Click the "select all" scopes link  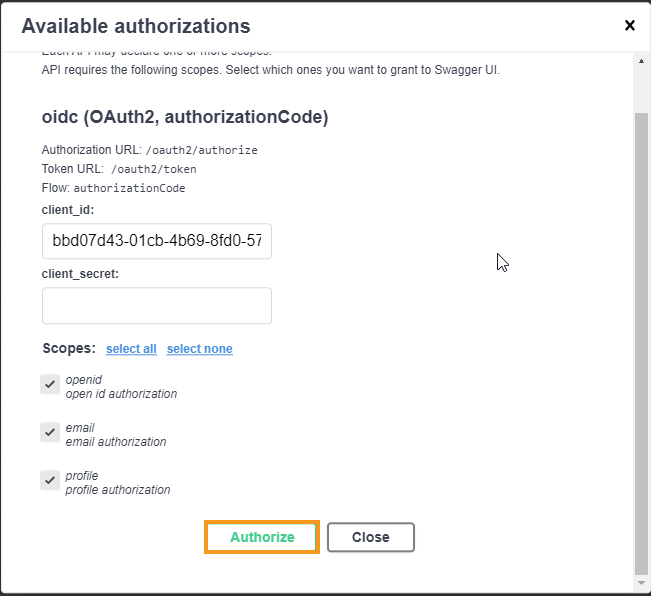(x=131, y=349)
